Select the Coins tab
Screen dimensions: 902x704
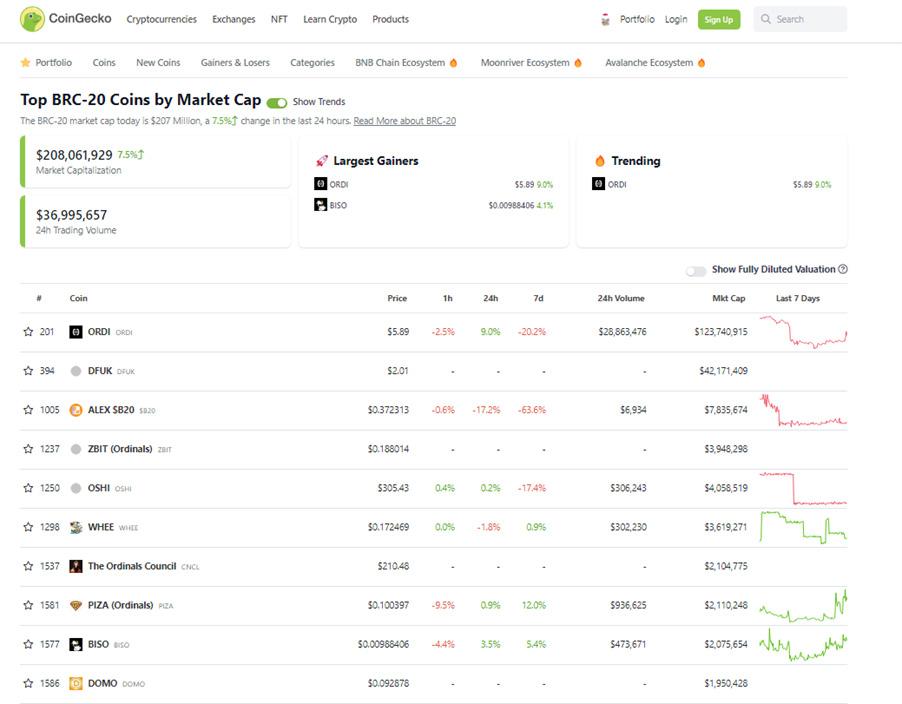(x=104, y=63)
